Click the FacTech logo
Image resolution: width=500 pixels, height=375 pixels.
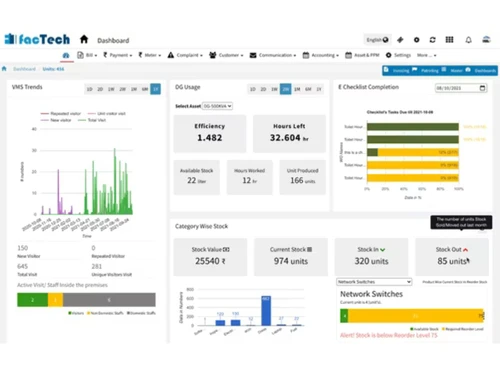click(37, 39)
